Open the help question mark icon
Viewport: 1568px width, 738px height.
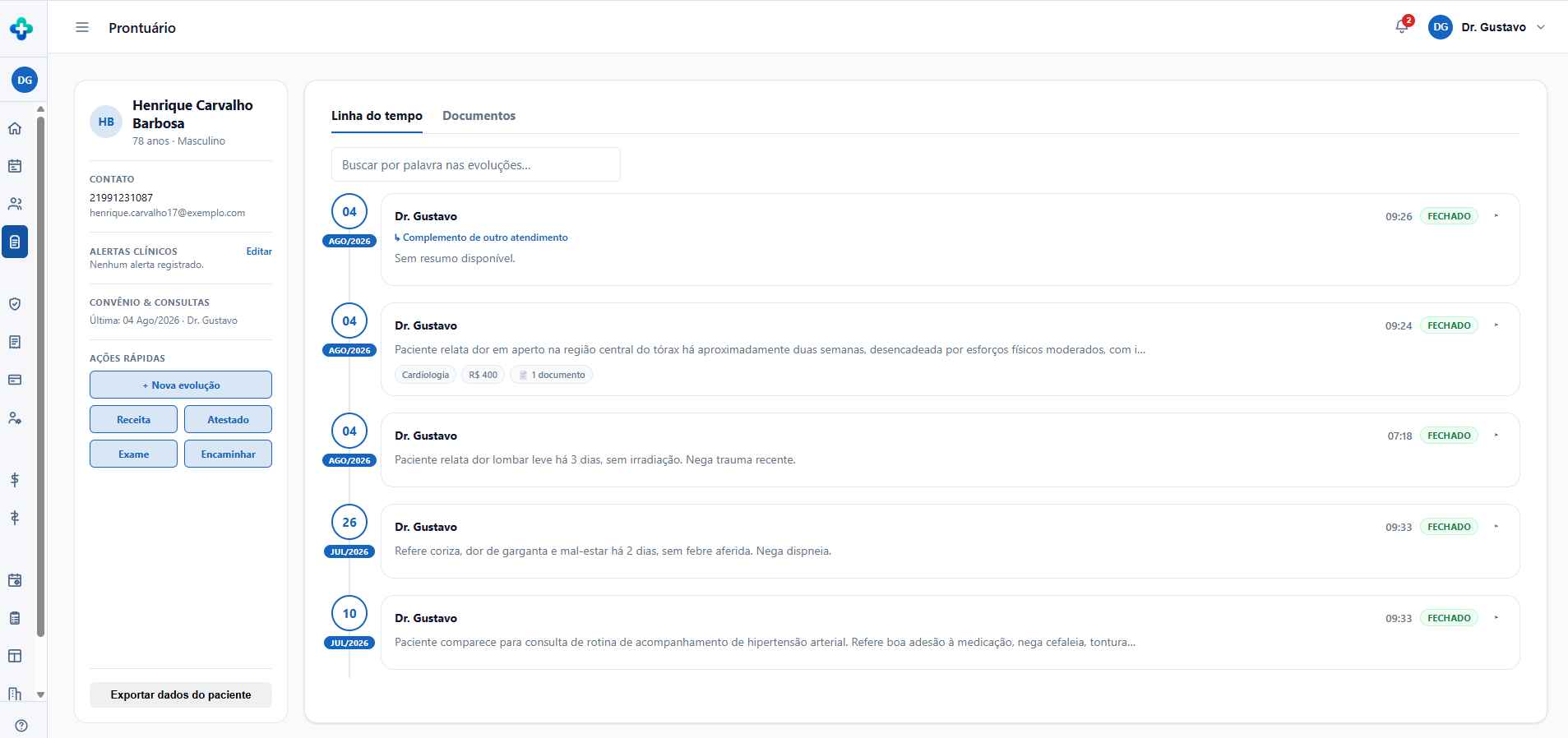pos(21,726)
